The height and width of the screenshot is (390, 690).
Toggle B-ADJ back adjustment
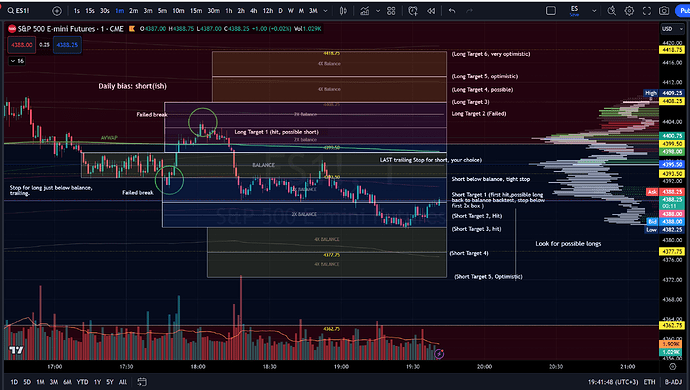pos(673,382)
